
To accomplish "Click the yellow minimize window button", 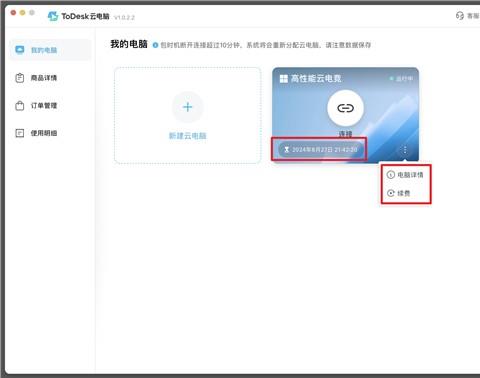I will (x=23, y=13).
